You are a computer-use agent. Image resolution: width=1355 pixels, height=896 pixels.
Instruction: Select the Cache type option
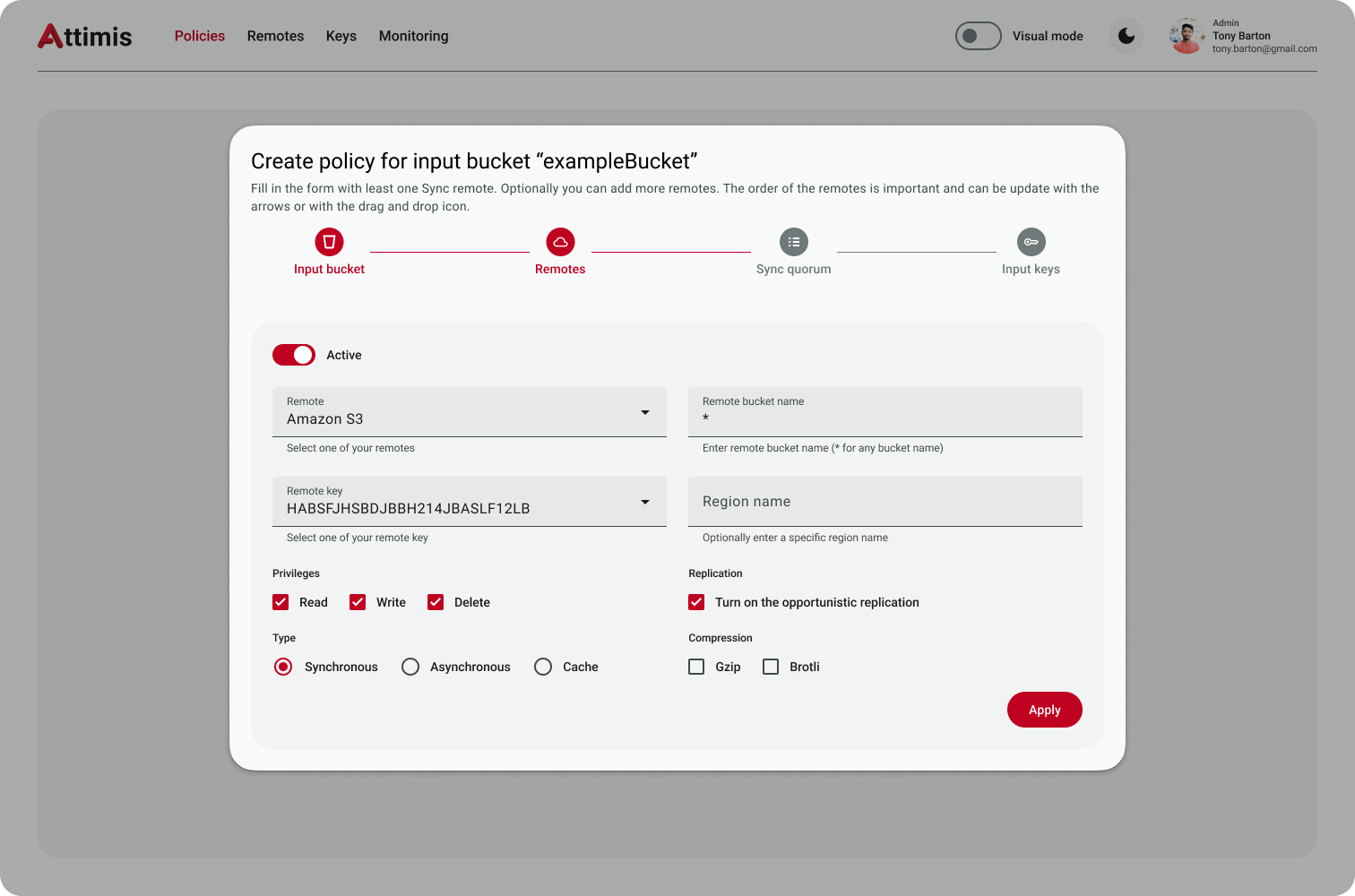click(x=543, y=667)
